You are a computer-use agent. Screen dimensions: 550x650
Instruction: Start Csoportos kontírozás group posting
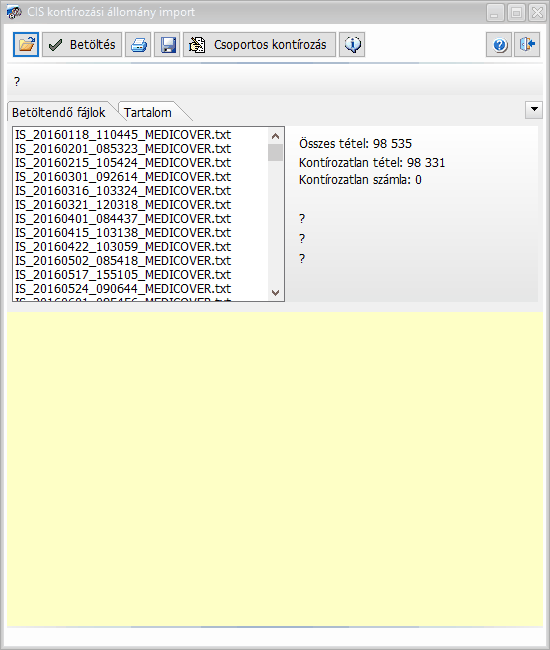click(x=259, y=44)
